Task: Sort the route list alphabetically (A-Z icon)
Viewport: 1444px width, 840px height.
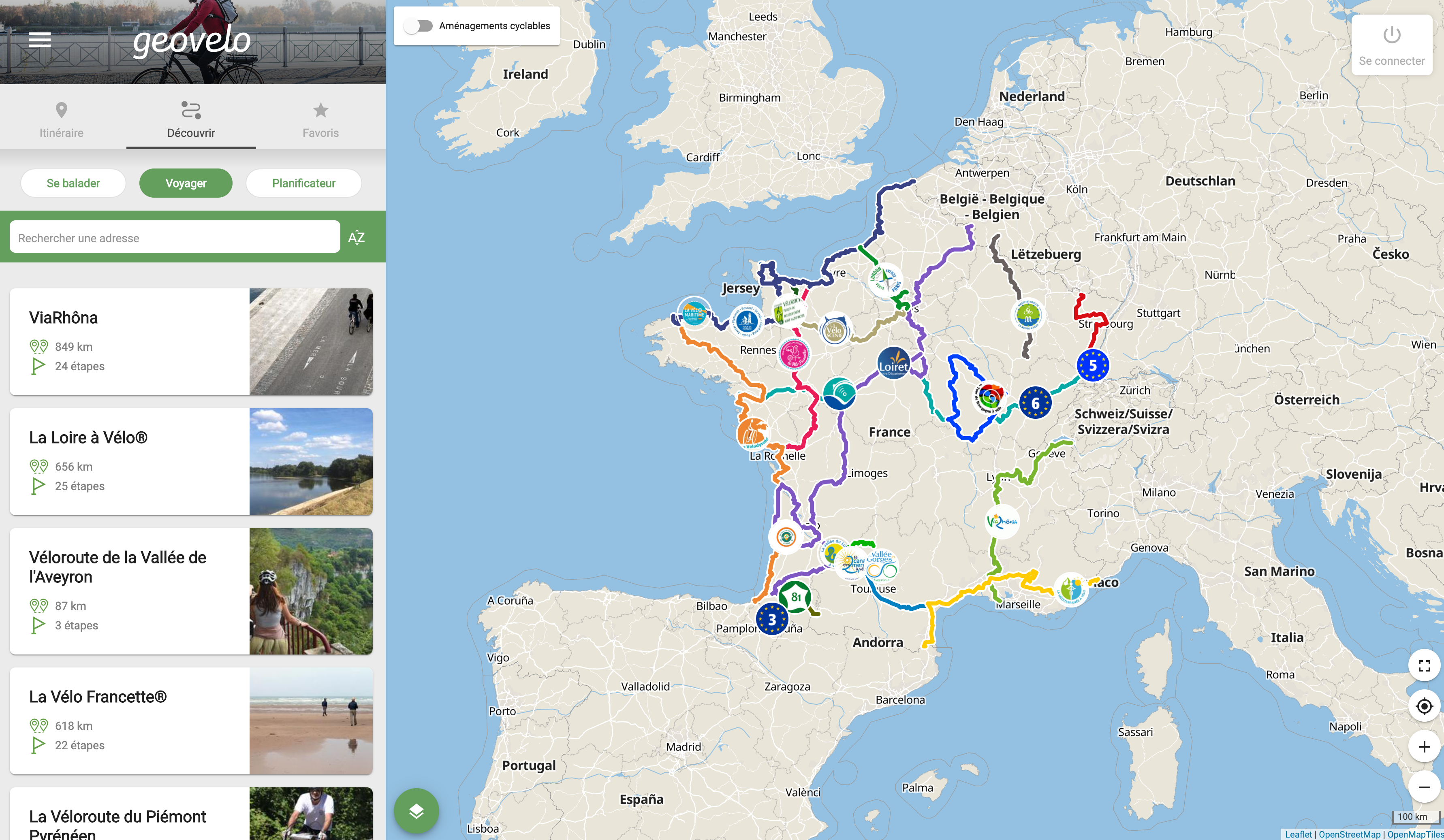Action: [357, 237]
